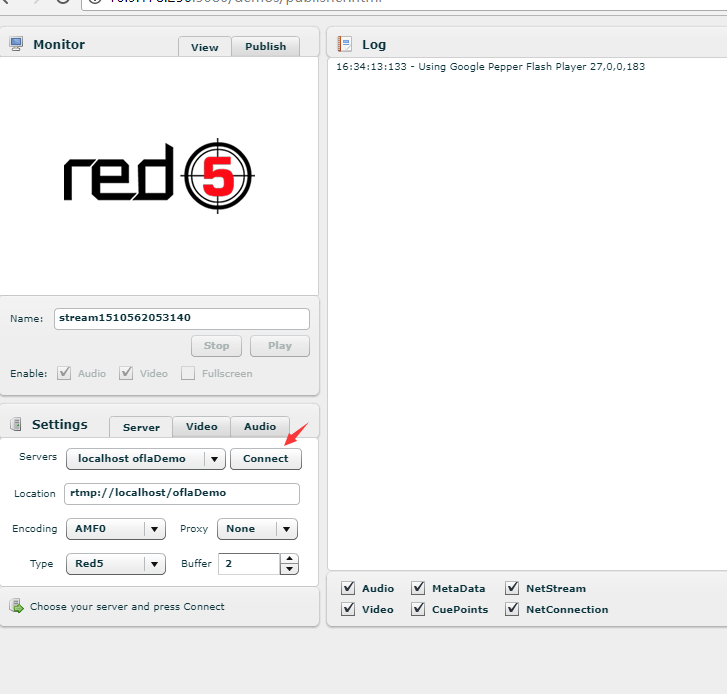Click the Flash Player log entry
The width and height of the screenshot is (727, 694).
(x=491, y=67)
